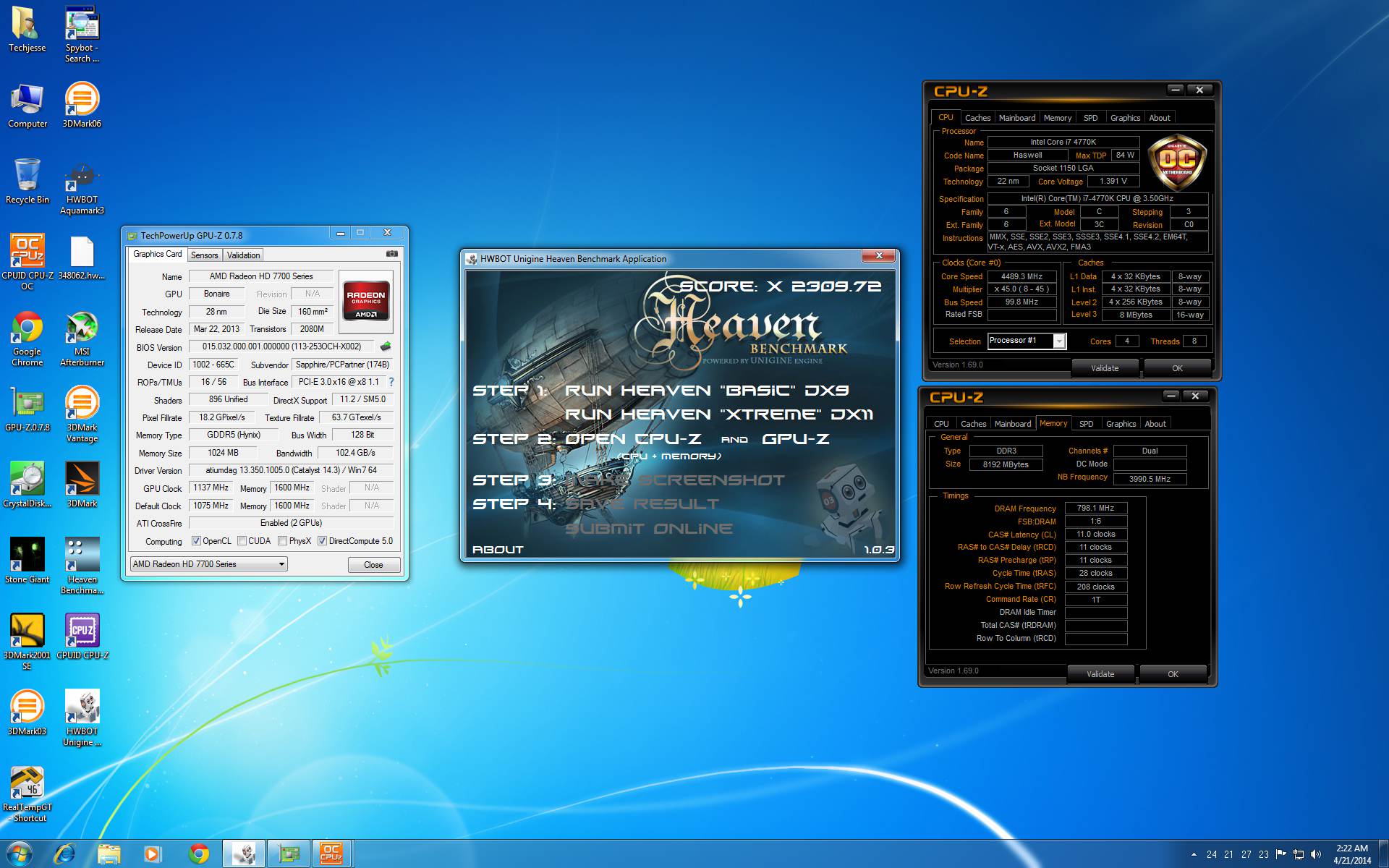Toggle CUDA checkbox in GPU-Z
Image resolution: width=1389 pixels, height=868 pixels.
point(242,541)
